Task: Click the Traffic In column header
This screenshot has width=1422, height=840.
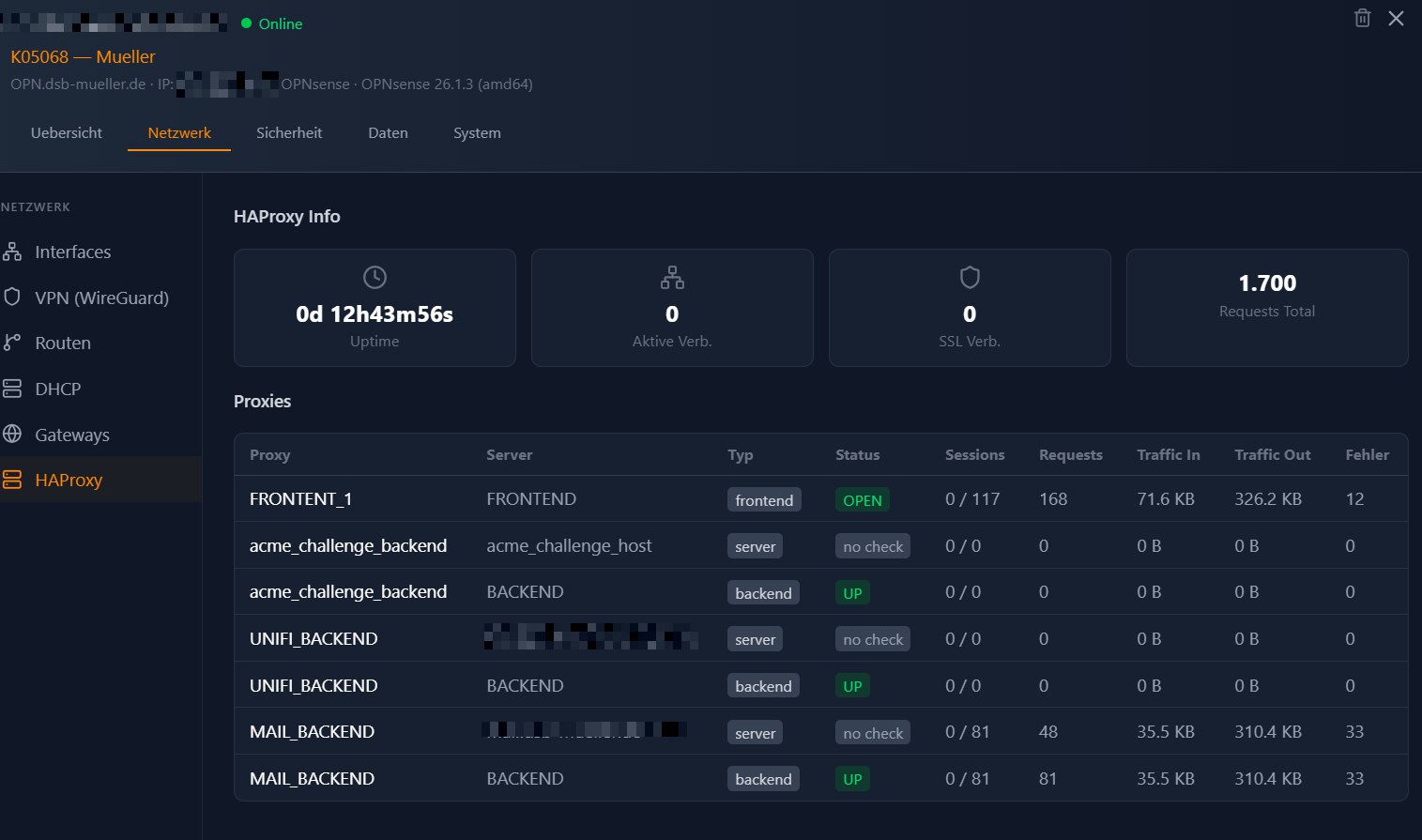Action: tap(1169, 454)
